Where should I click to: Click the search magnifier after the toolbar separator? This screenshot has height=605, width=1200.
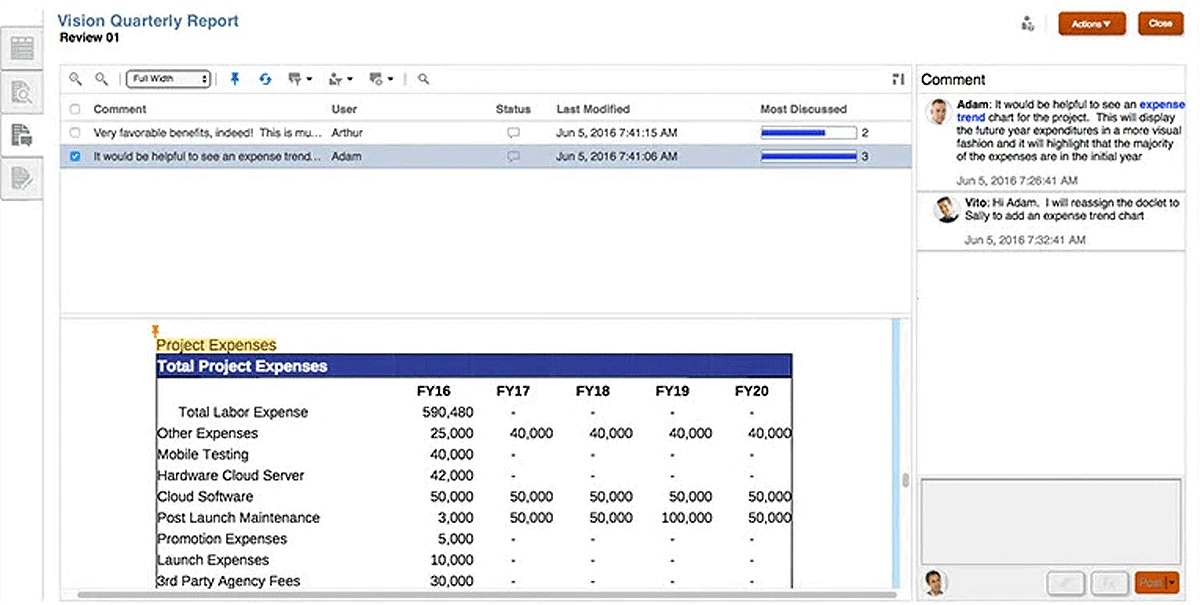[424, 79]
